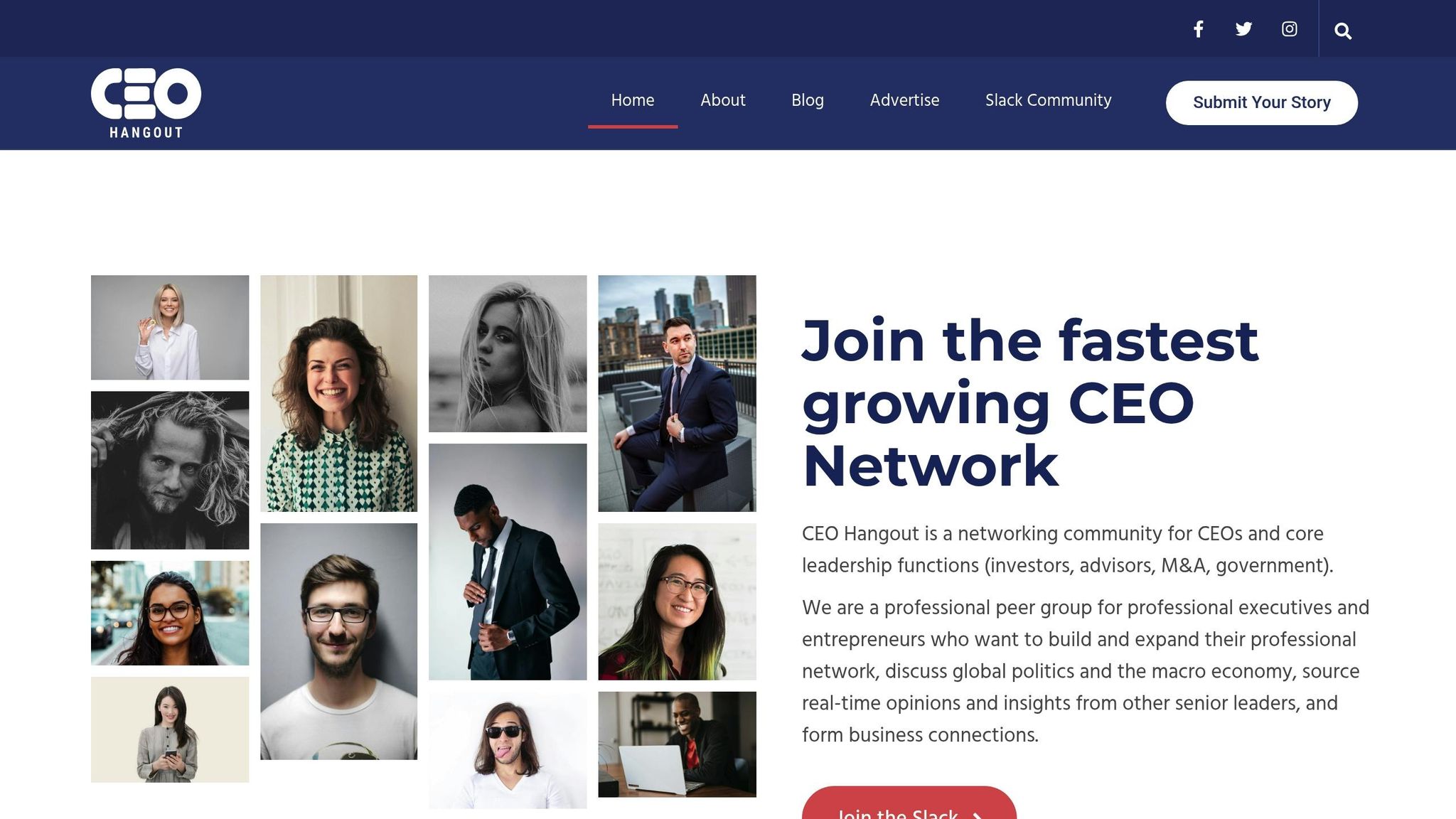
Task: Open the Instagram social icon
Action: pyautogui.click(x=1289, y=29)
